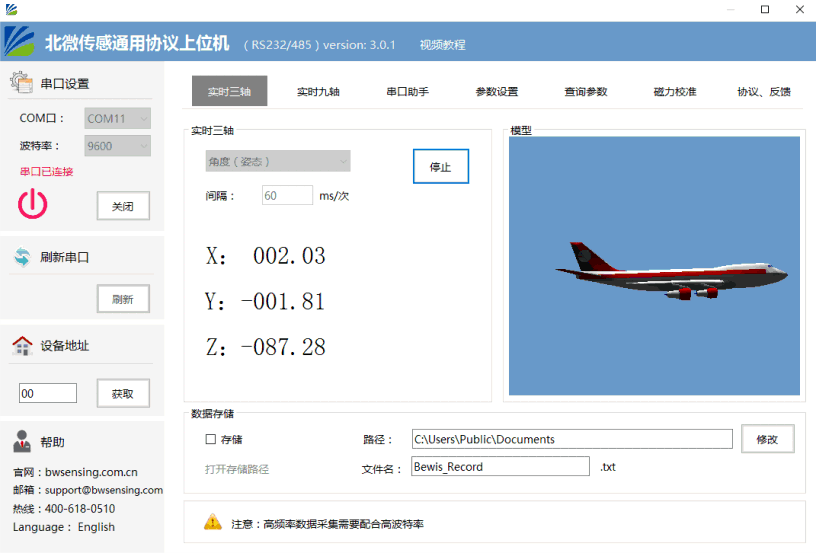Open the 协议、反馈 tab
Viewport: 816px width, 553px height.
click(x=764, y=92)
